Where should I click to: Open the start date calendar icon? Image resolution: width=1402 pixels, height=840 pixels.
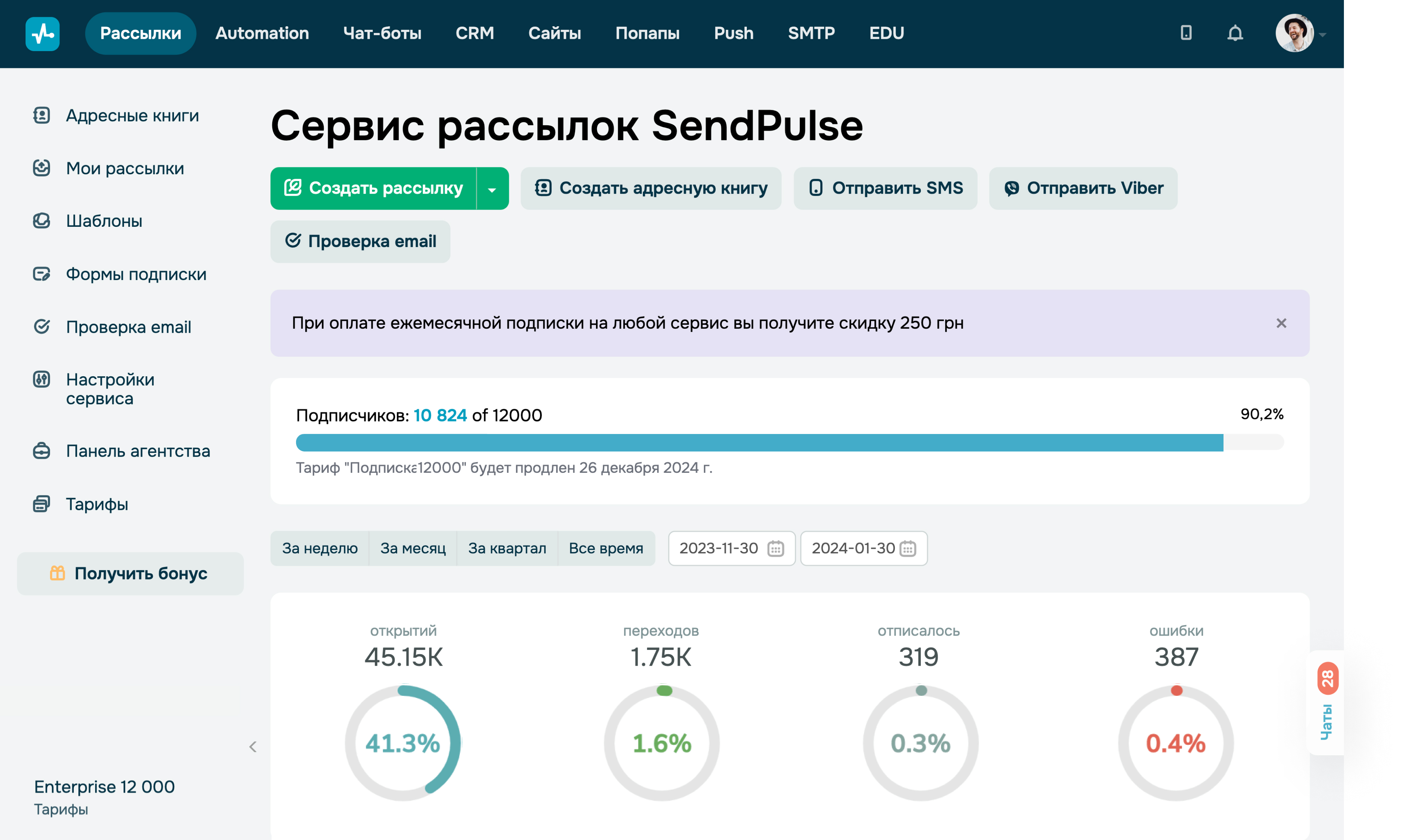tap(776, 548)
